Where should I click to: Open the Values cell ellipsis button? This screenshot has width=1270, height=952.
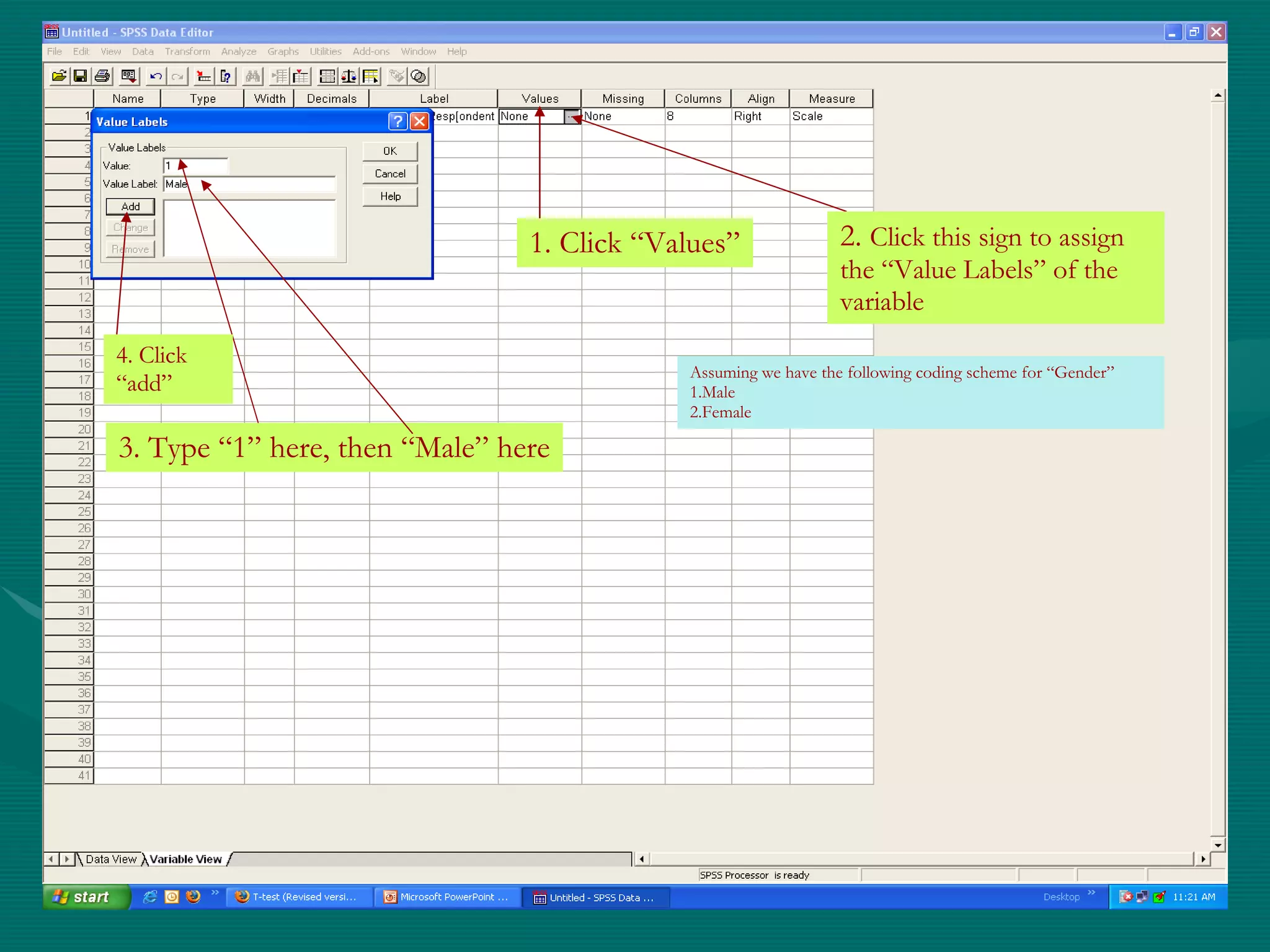point(571,117)
